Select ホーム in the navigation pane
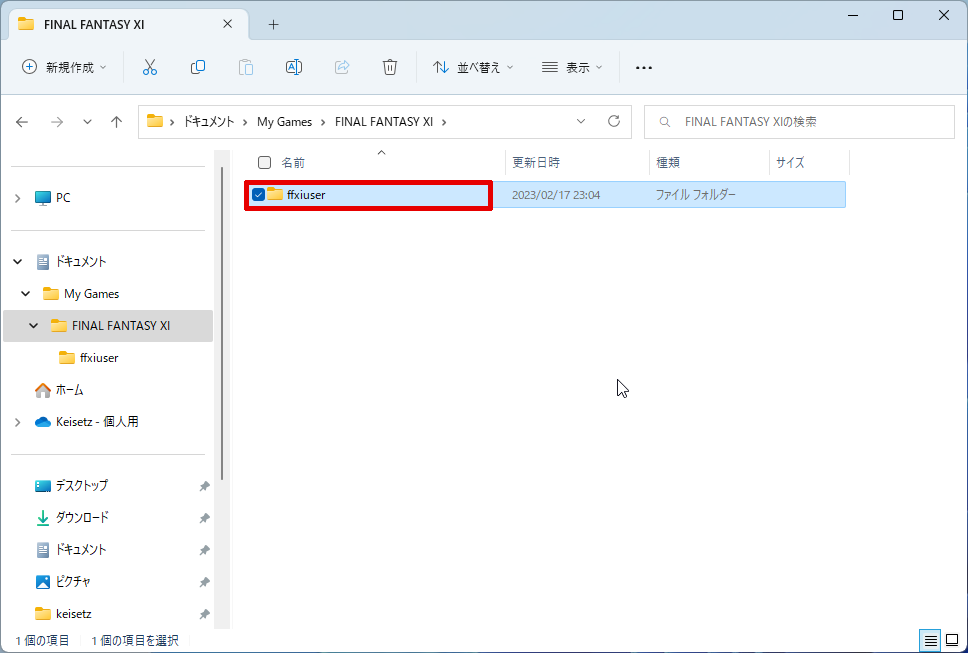968x653 pixels. coord(69,390)
